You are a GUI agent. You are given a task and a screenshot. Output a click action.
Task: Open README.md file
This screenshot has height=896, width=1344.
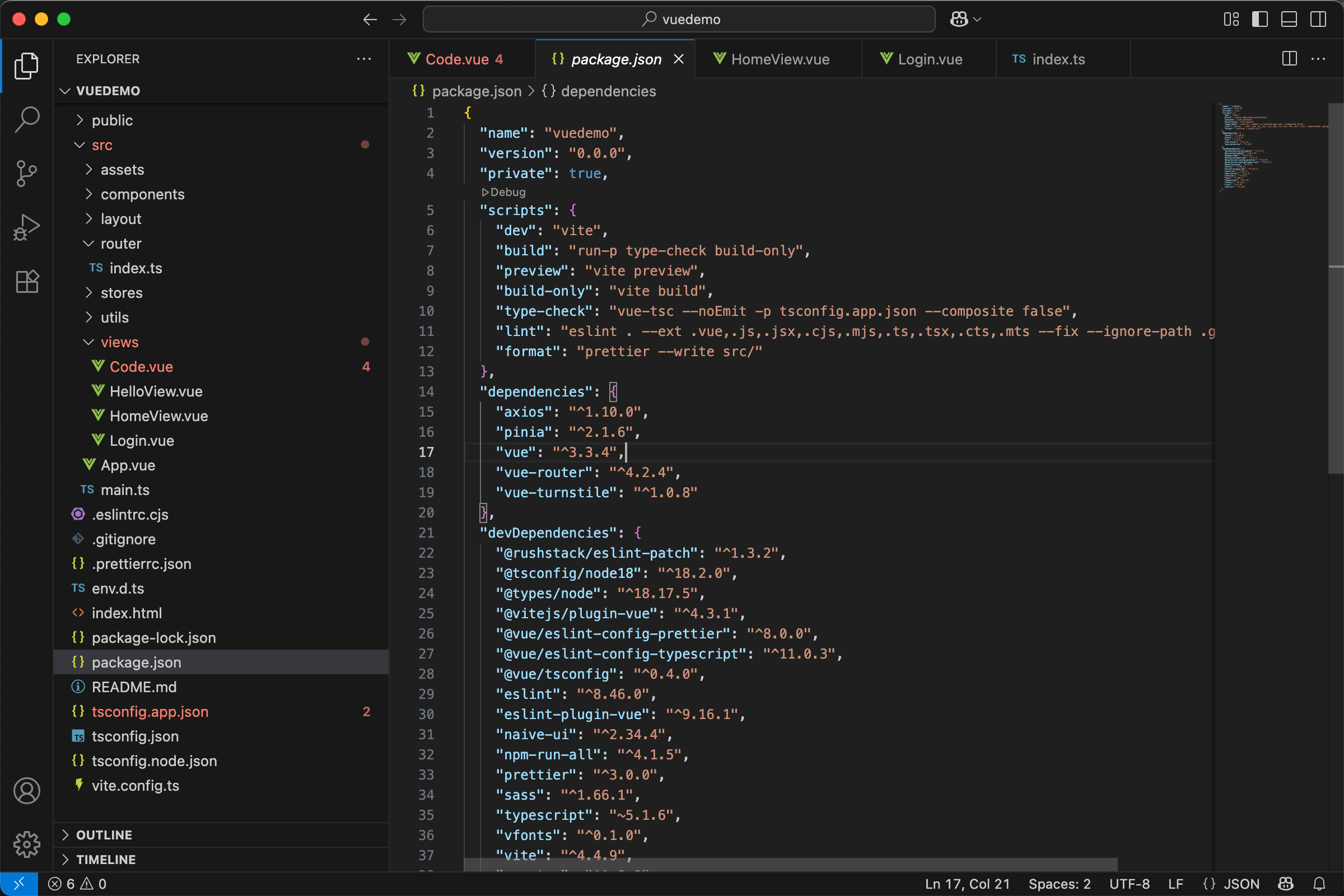click(x=222, y=687)
